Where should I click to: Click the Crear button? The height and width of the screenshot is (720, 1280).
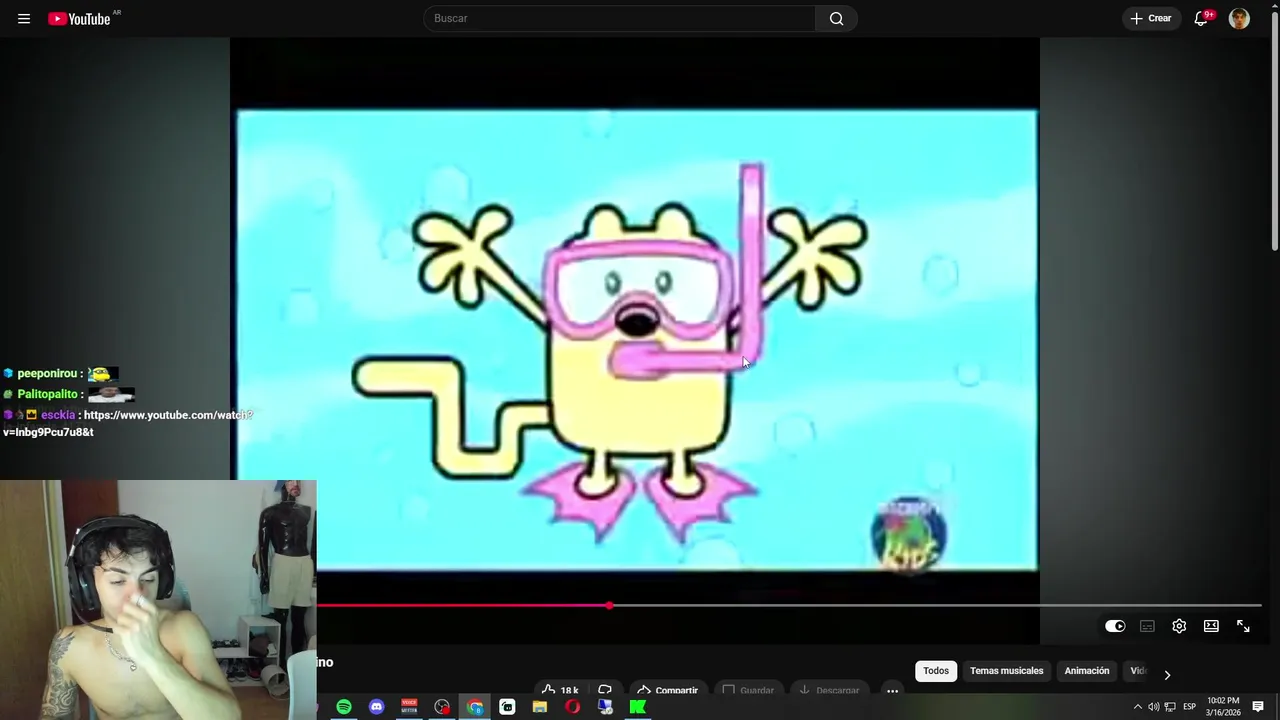[1150, 18]
